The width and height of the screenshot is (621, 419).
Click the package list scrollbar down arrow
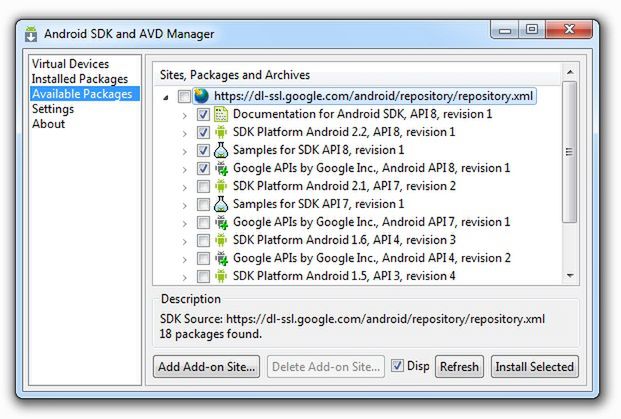[x=569, y=274]
